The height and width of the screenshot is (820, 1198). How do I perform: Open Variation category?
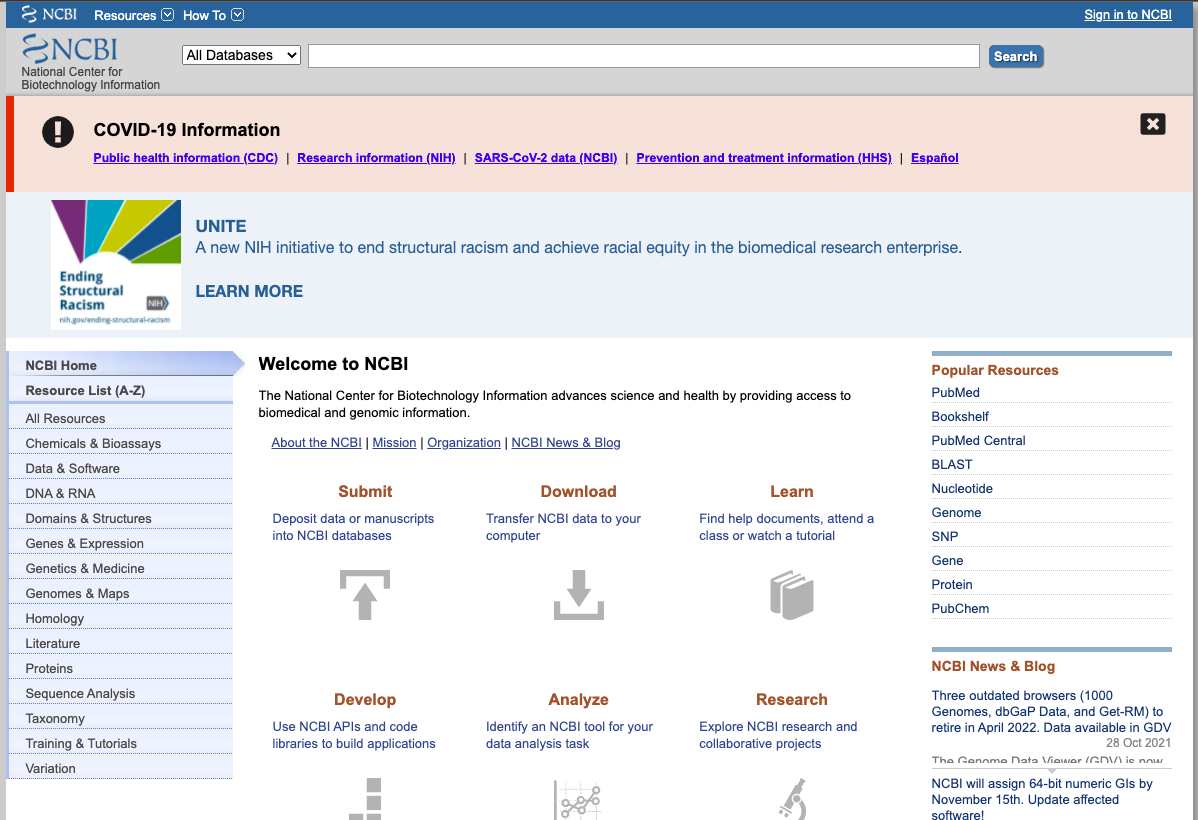click(x=120, y=768)
